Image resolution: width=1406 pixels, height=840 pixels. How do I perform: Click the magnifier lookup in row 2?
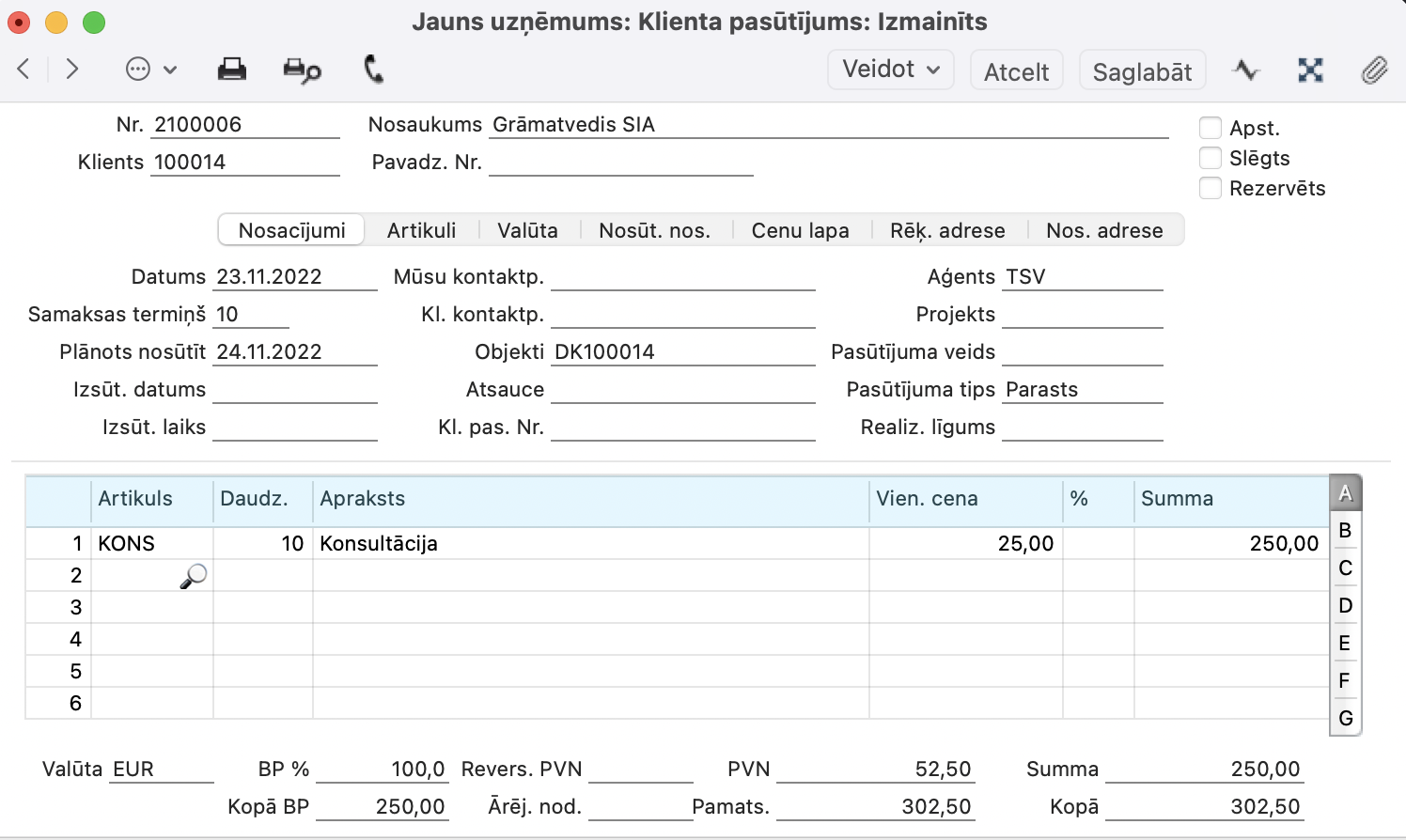tap(193, 576)
